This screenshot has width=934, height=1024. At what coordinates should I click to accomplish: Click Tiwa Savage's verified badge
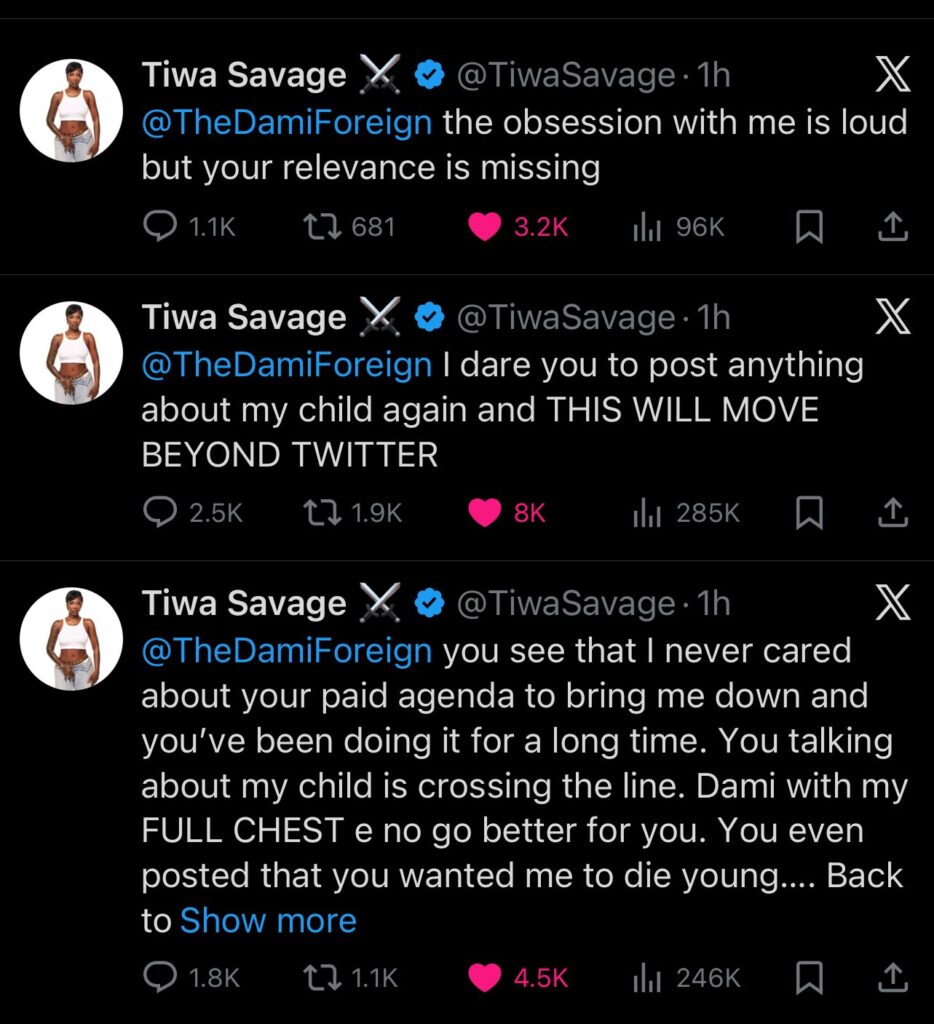click(x=430, y=73)
